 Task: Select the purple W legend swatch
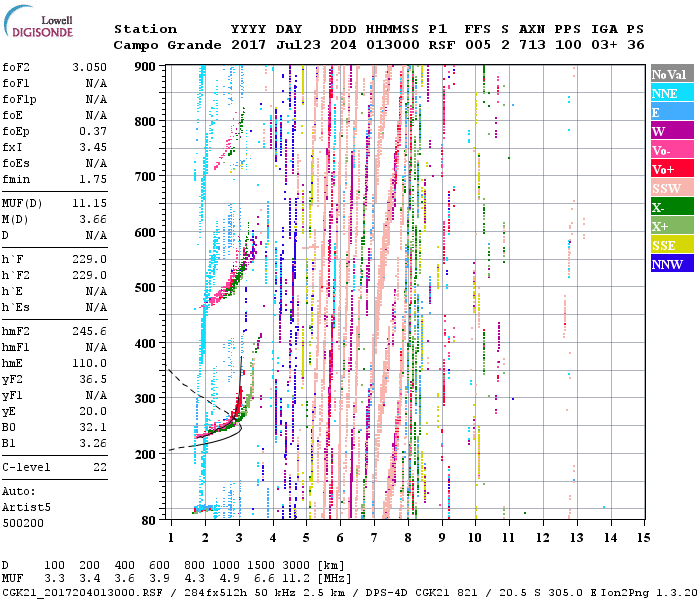click(x=671, y=131)
